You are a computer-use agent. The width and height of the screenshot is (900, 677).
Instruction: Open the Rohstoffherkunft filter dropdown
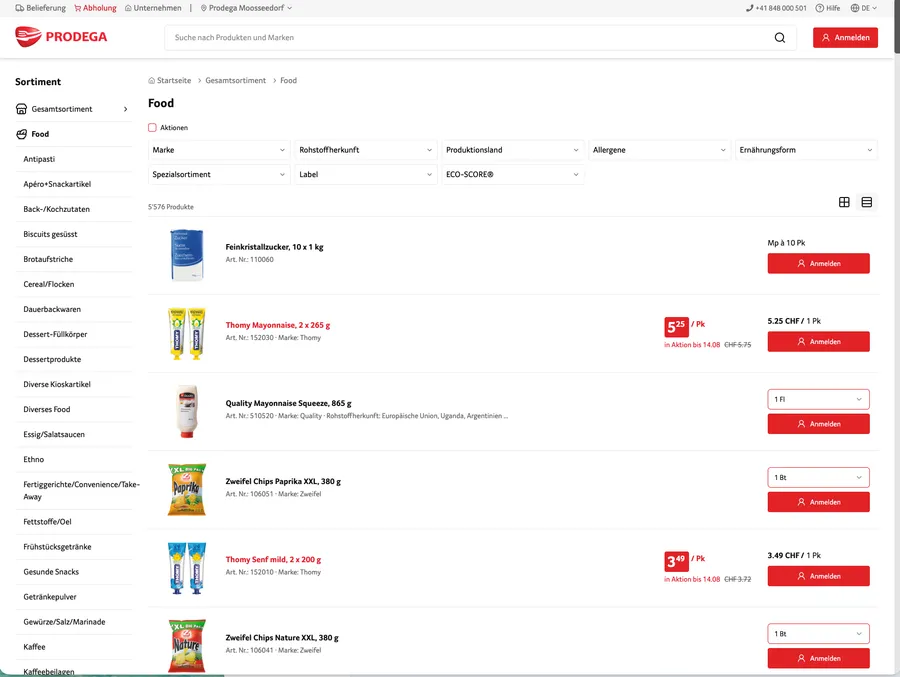[366, 150]
